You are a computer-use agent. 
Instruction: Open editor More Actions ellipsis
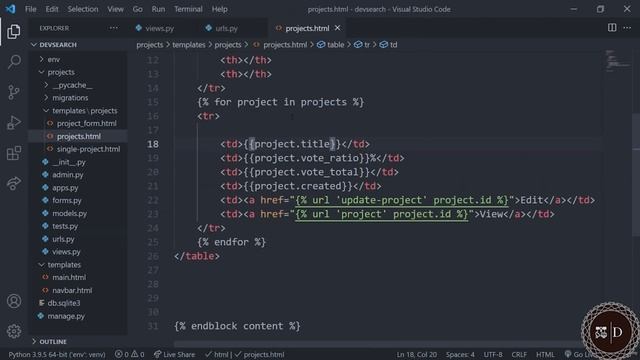[x=627, y=28]
